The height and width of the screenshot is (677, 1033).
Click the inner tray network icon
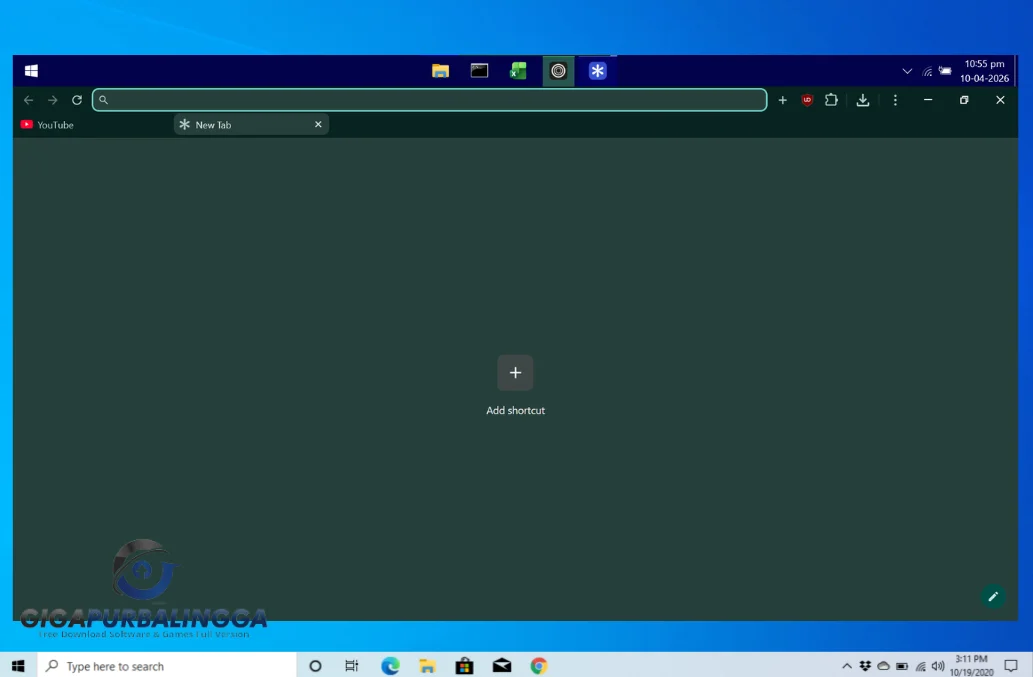(x=927, y=71)
